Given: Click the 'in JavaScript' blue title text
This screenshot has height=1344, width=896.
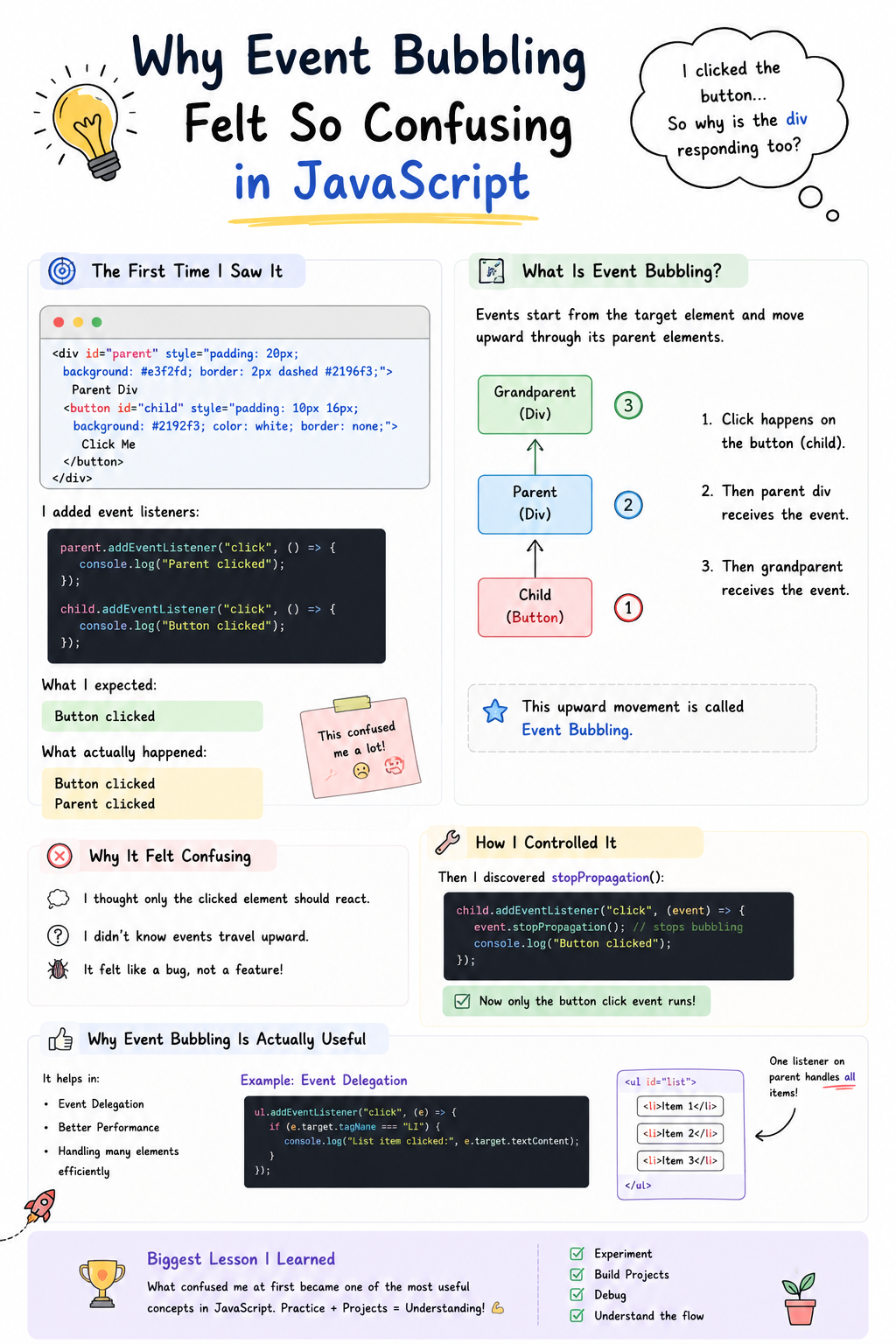Looking at the screenshot, I should pyautogui.click(x=381, y=182).
